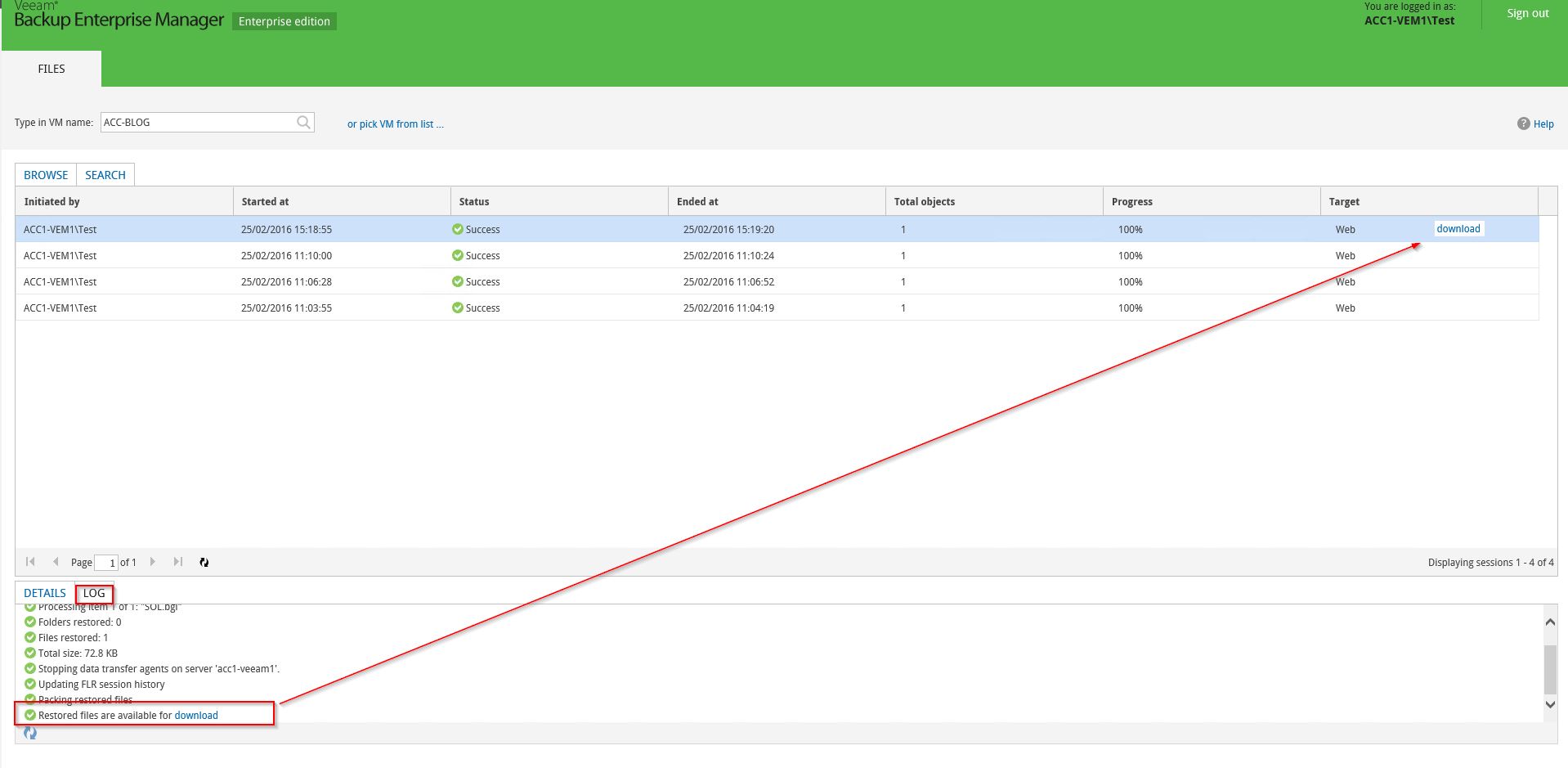Click end time 25/02/2016 11:06:52

728,282
